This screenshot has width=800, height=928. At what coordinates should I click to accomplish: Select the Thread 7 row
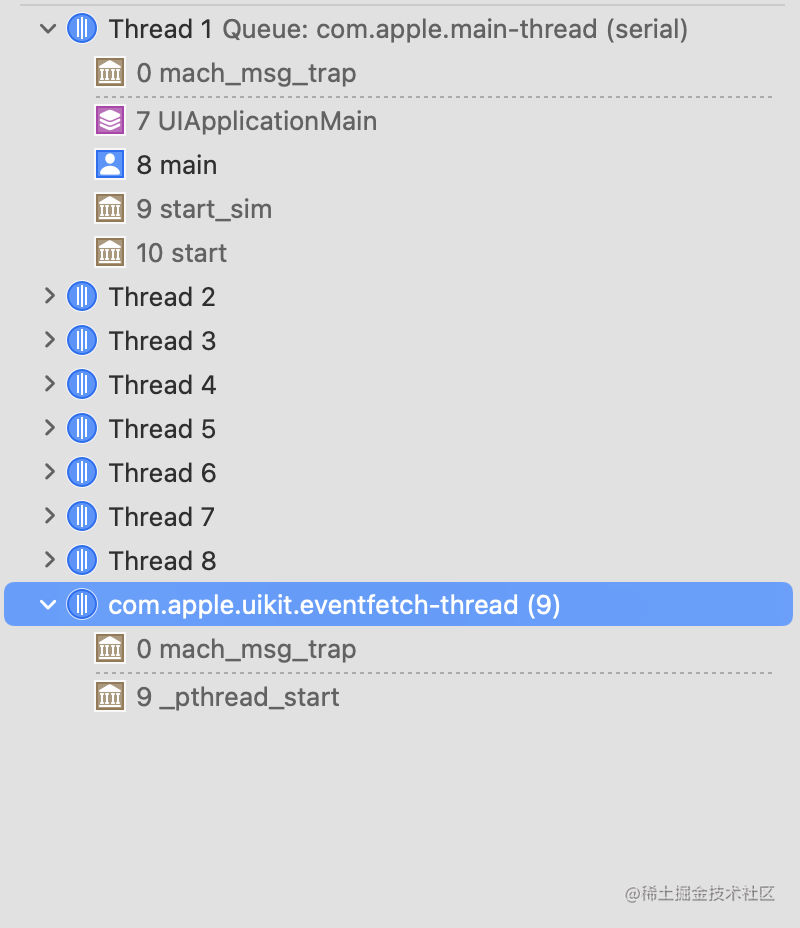(x=162, y=517)
